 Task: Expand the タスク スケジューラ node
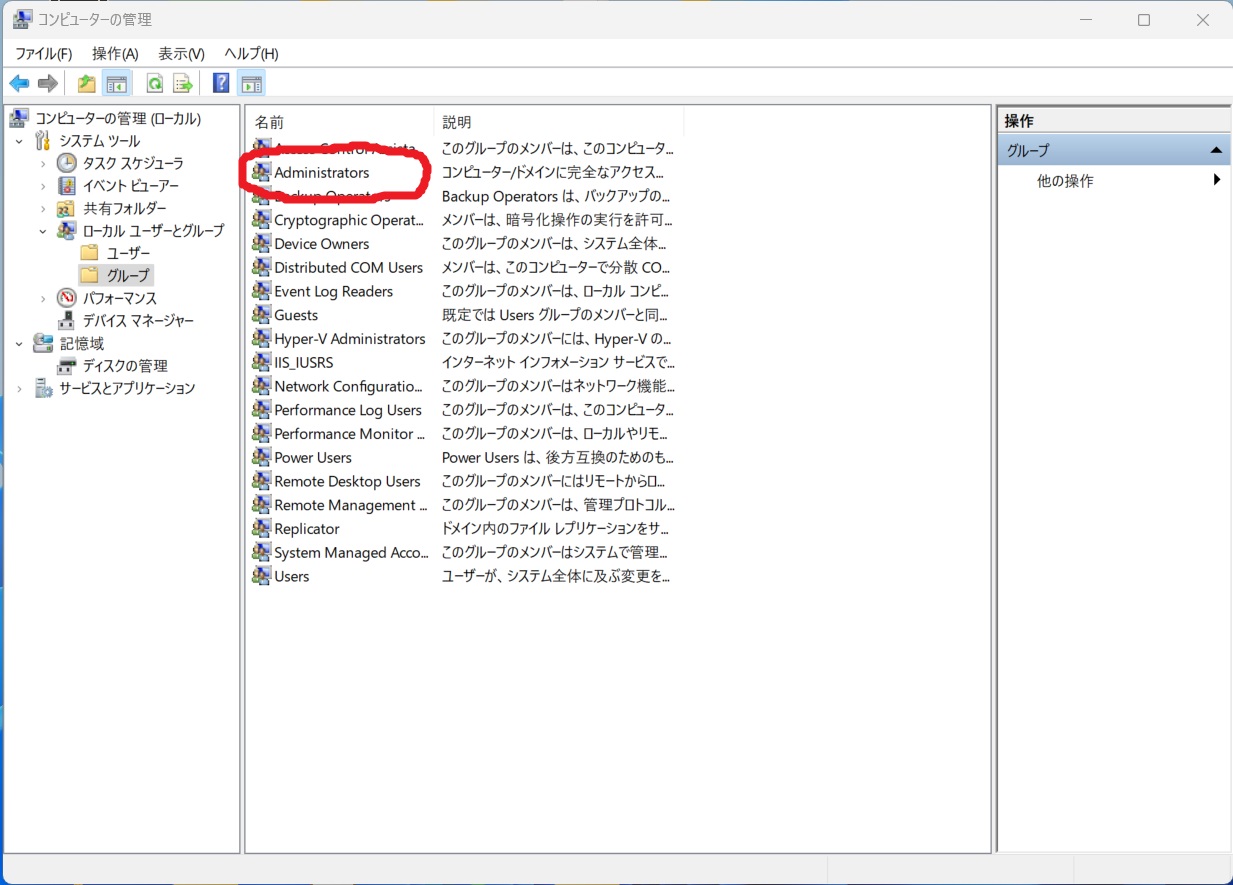[43, 163]
